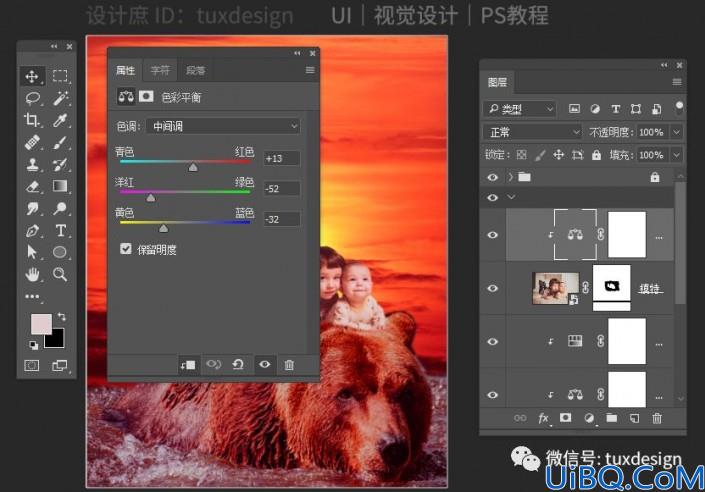The height and width of the screenshot is (492, 705).
Task: Select the Eyedropper tool
Action: [x=60, y=120]
